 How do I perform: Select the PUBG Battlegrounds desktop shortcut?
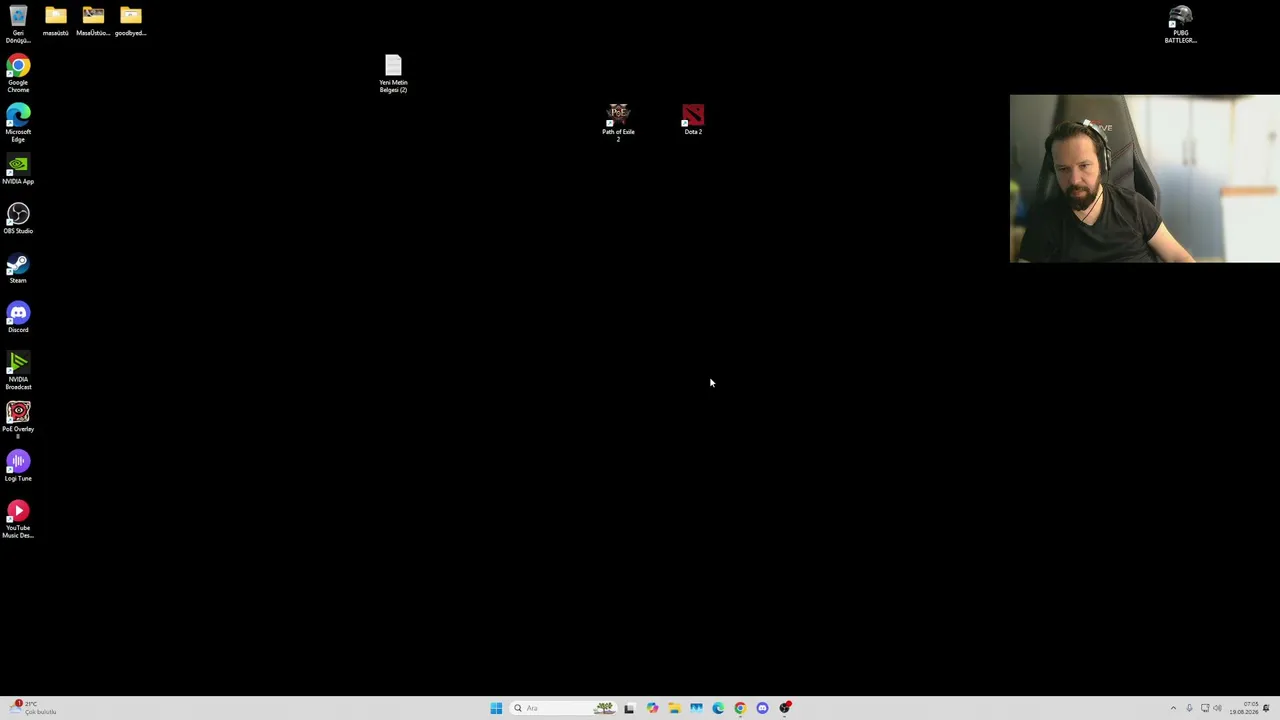pos(1180,25)
